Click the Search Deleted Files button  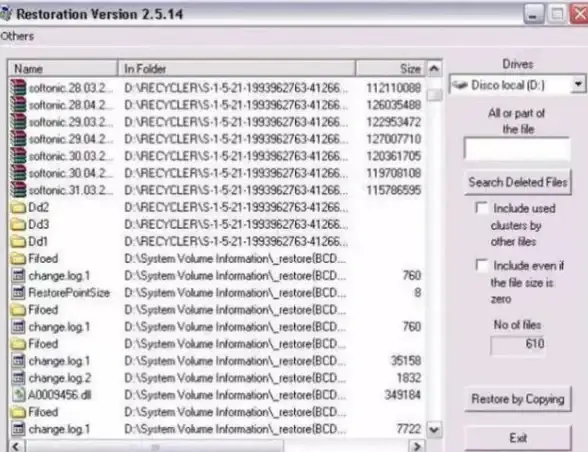pos(518,182)
